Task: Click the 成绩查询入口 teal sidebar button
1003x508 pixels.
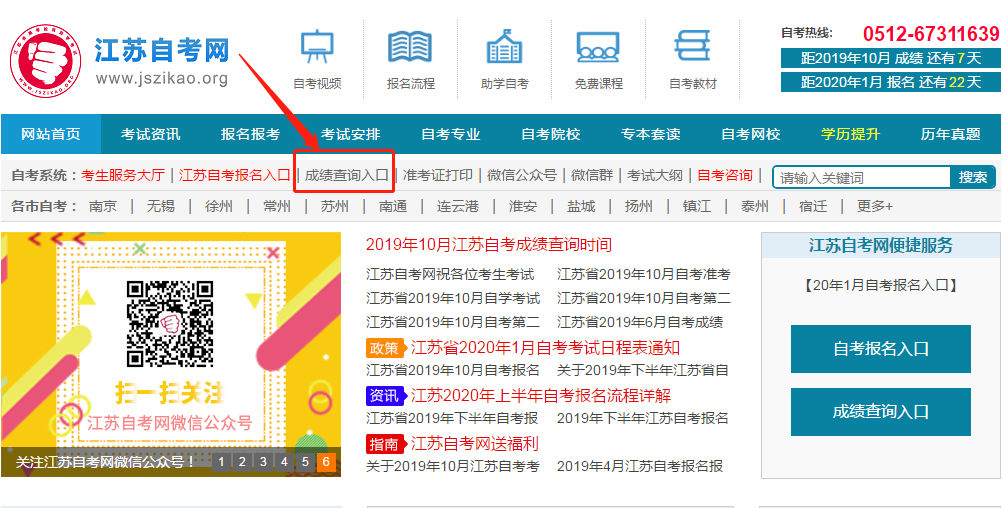Action: tap(881, 411)
